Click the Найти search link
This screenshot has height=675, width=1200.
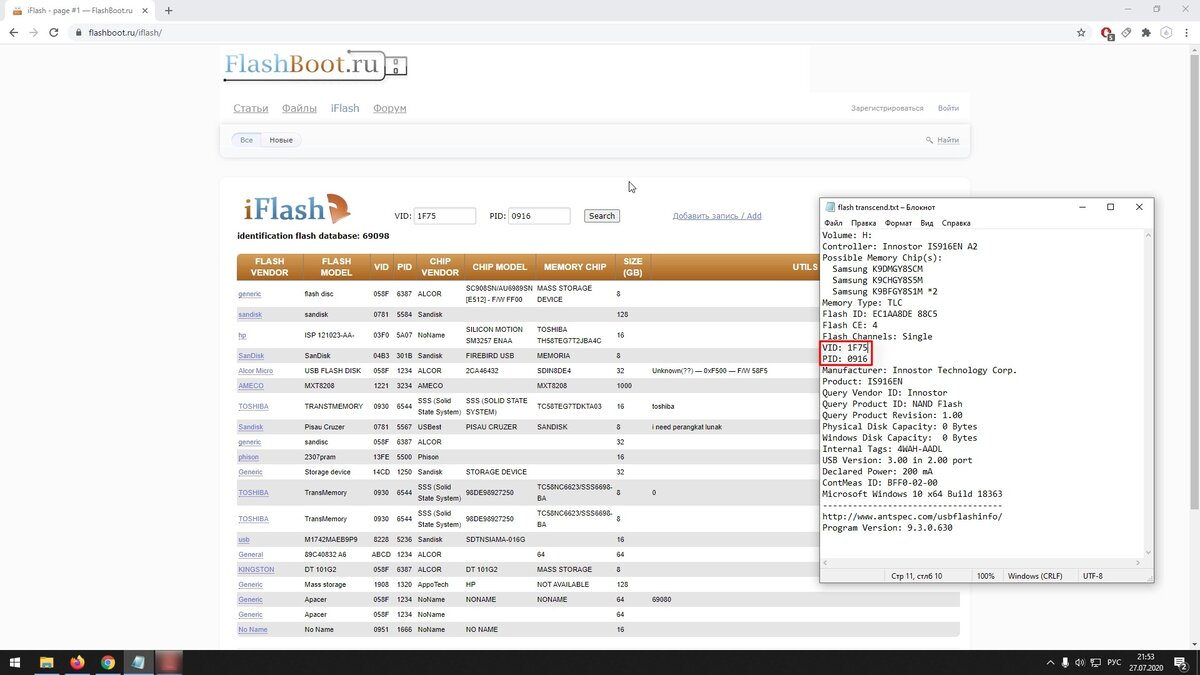tap(948, 140)
